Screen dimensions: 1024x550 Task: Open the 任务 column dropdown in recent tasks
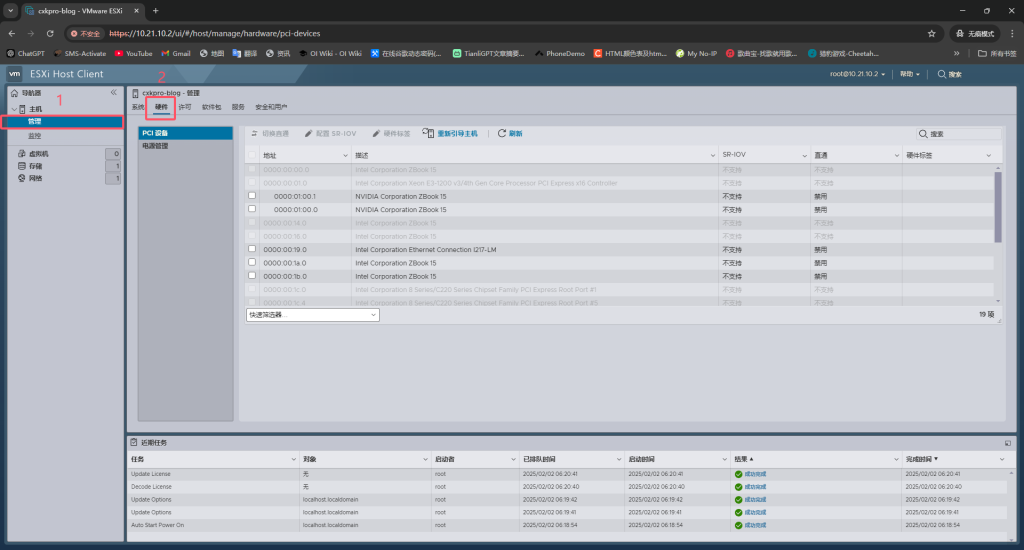click(x=293, y=459)
